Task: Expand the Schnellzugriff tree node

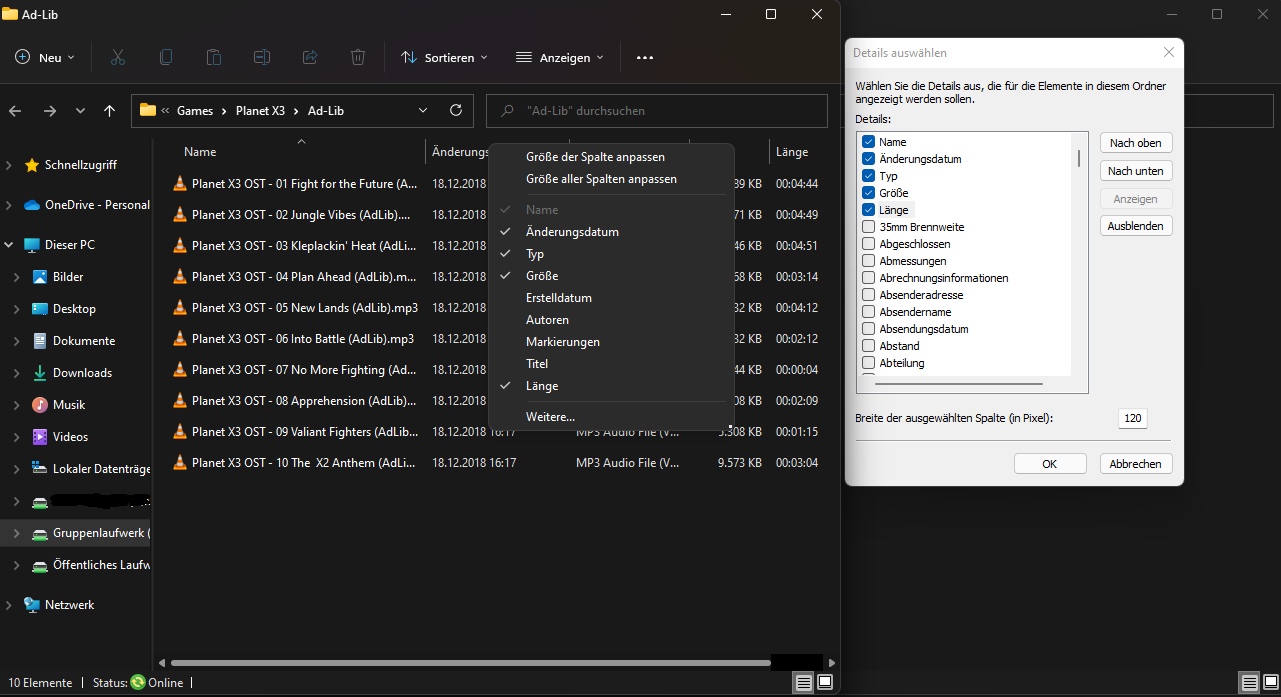Action: [9, 165]
